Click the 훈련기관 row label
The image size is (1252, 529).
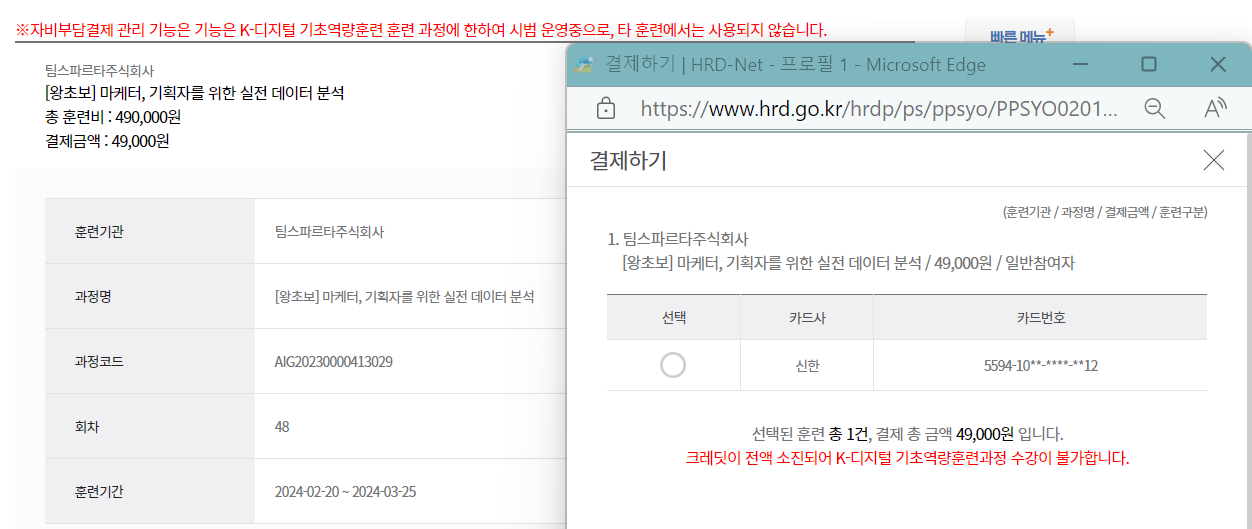99,231
